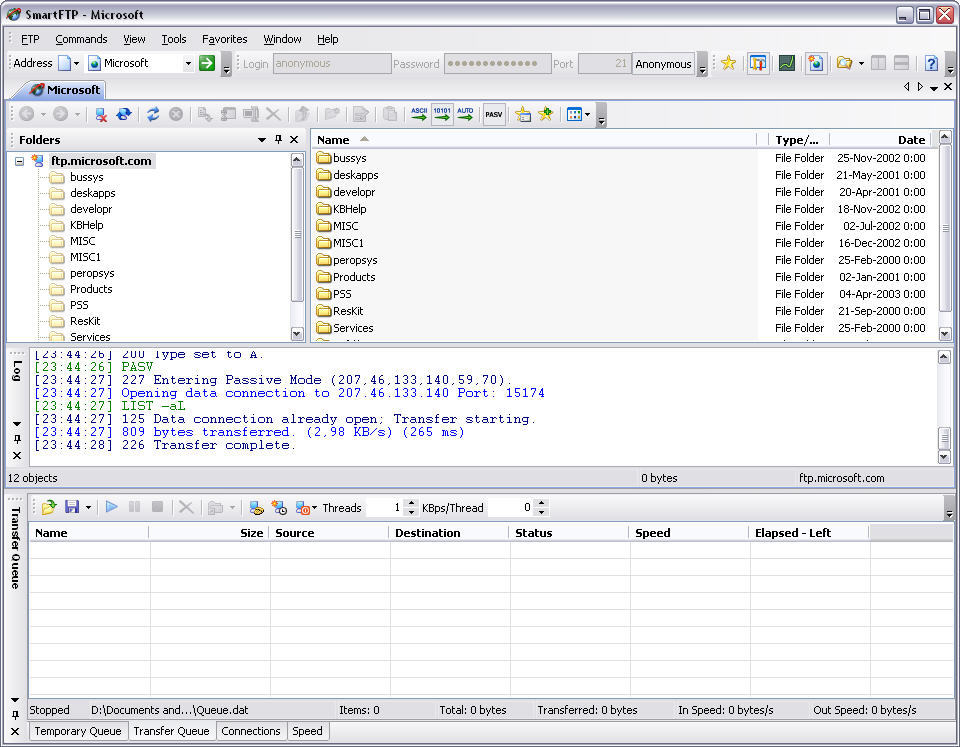This screenshot has height=747, width=960.
Task: Click the Favorites star with folder icon
Action: click(523, 114)
